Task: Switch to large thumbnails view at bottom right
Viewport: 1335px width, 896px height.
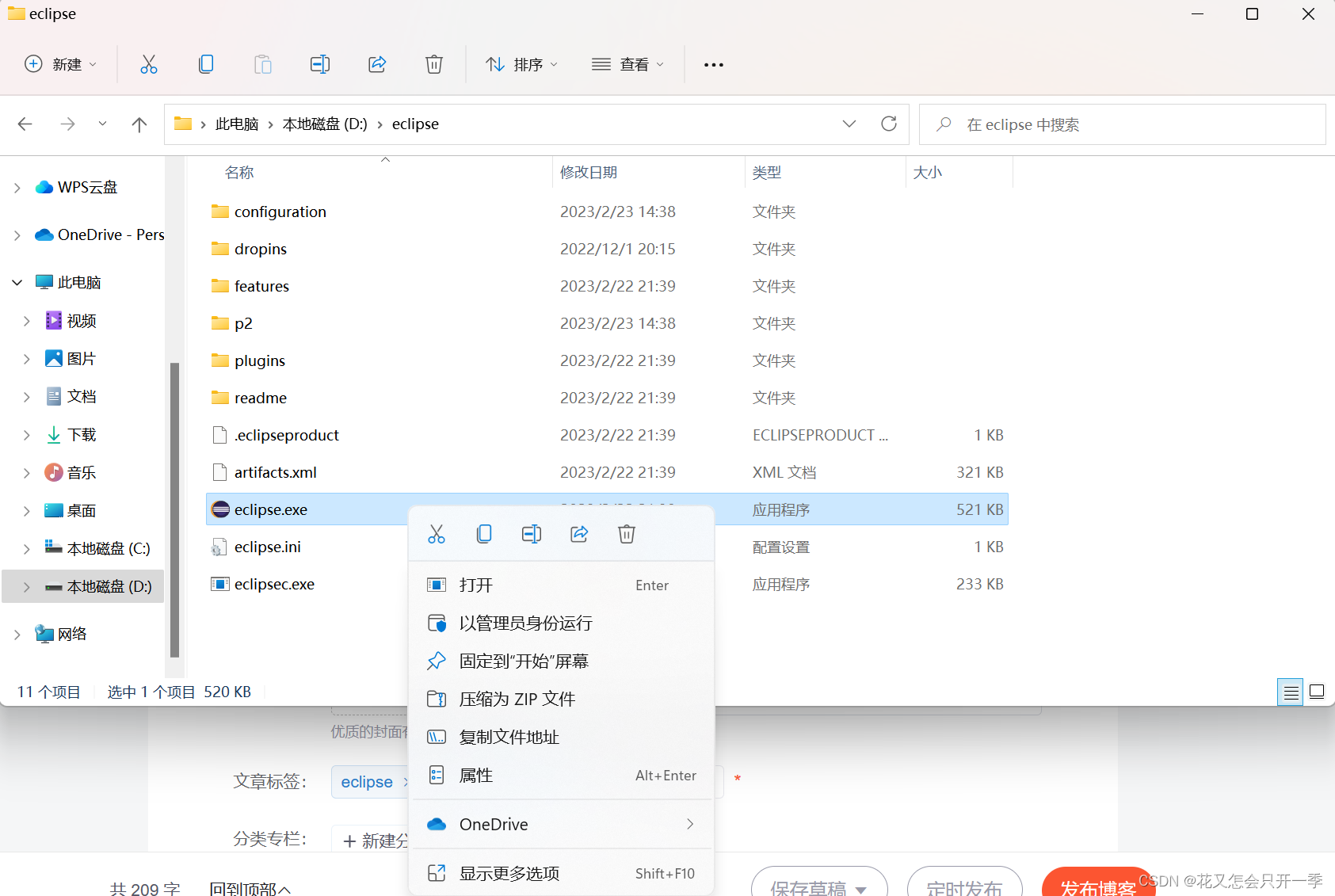Action: click(1318, 691)
